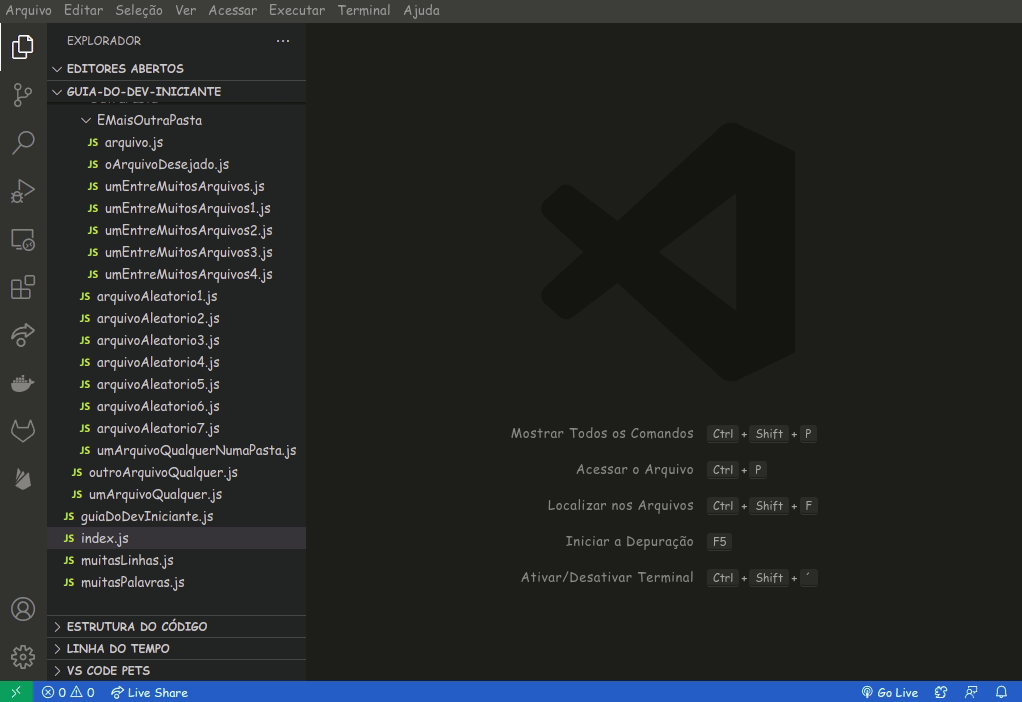This screenshot has height=702, width=1022.
Task: Open the Source Control view icon
Action: (x=22, y=95)
